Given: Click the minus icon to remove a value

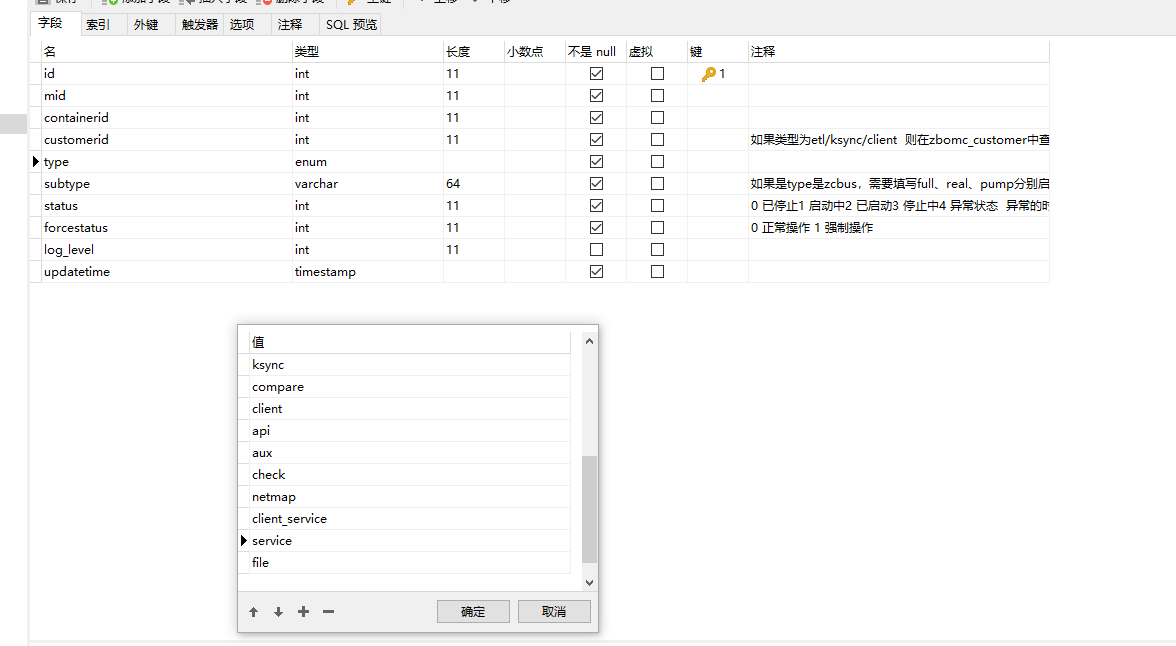Looking at the screenshot, I should click(x=329, y=612).
